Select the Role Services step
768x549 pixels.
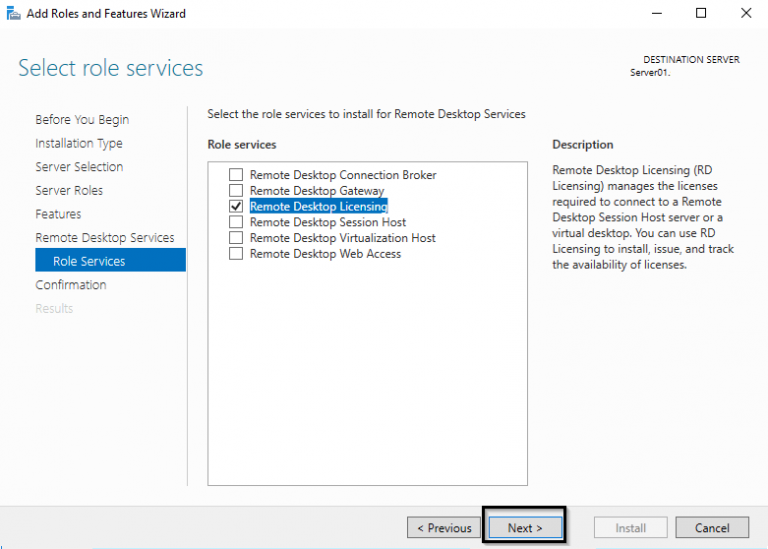click(x=111, y=260)
